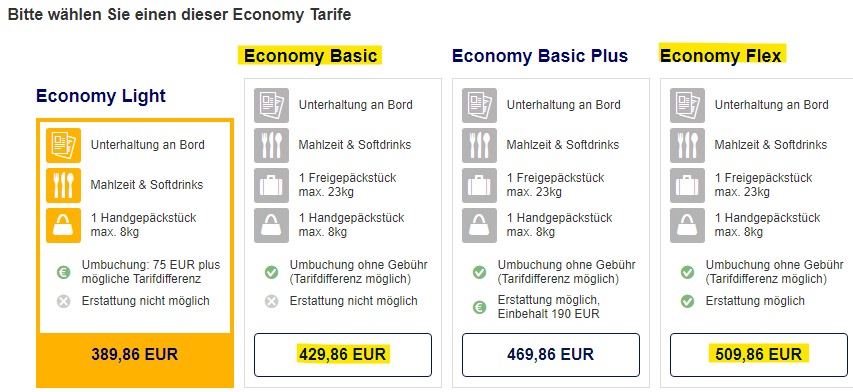Screen dimensions: 853x392
Task: Click the orange hand baggage icon
Action: pos(63,226)
